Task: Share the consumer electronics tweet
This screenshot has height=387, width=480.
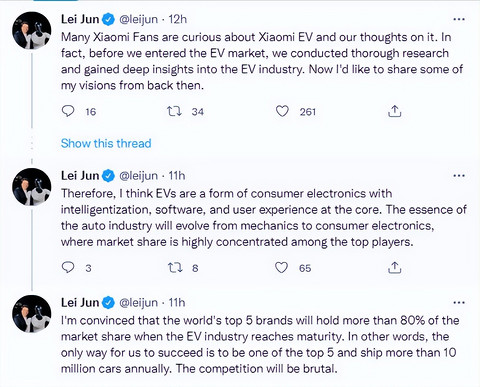Action: click(x=395, y=267)
